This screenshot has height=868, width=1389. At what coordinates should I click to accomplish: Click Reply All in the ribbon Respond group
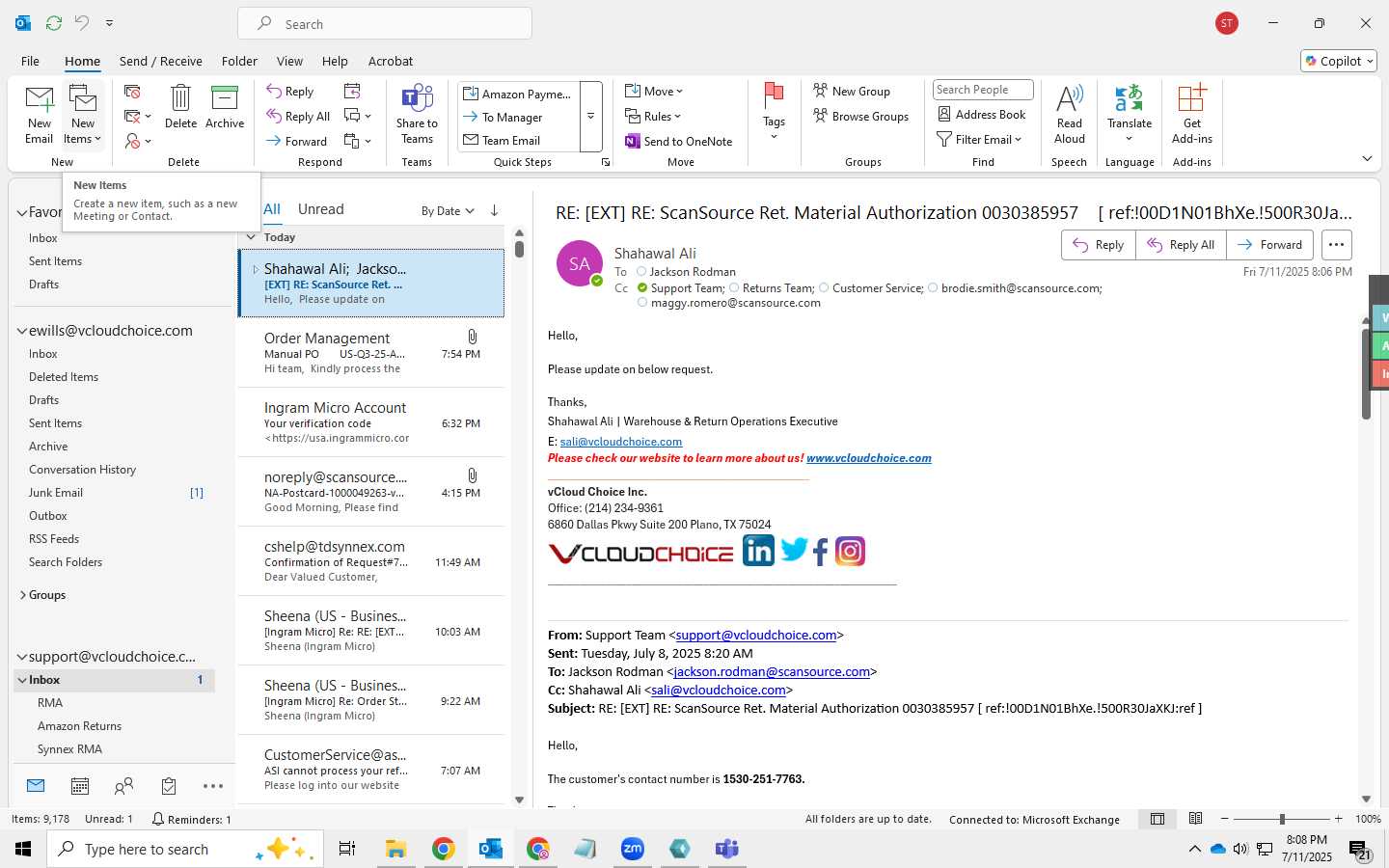tap(298, 116)
